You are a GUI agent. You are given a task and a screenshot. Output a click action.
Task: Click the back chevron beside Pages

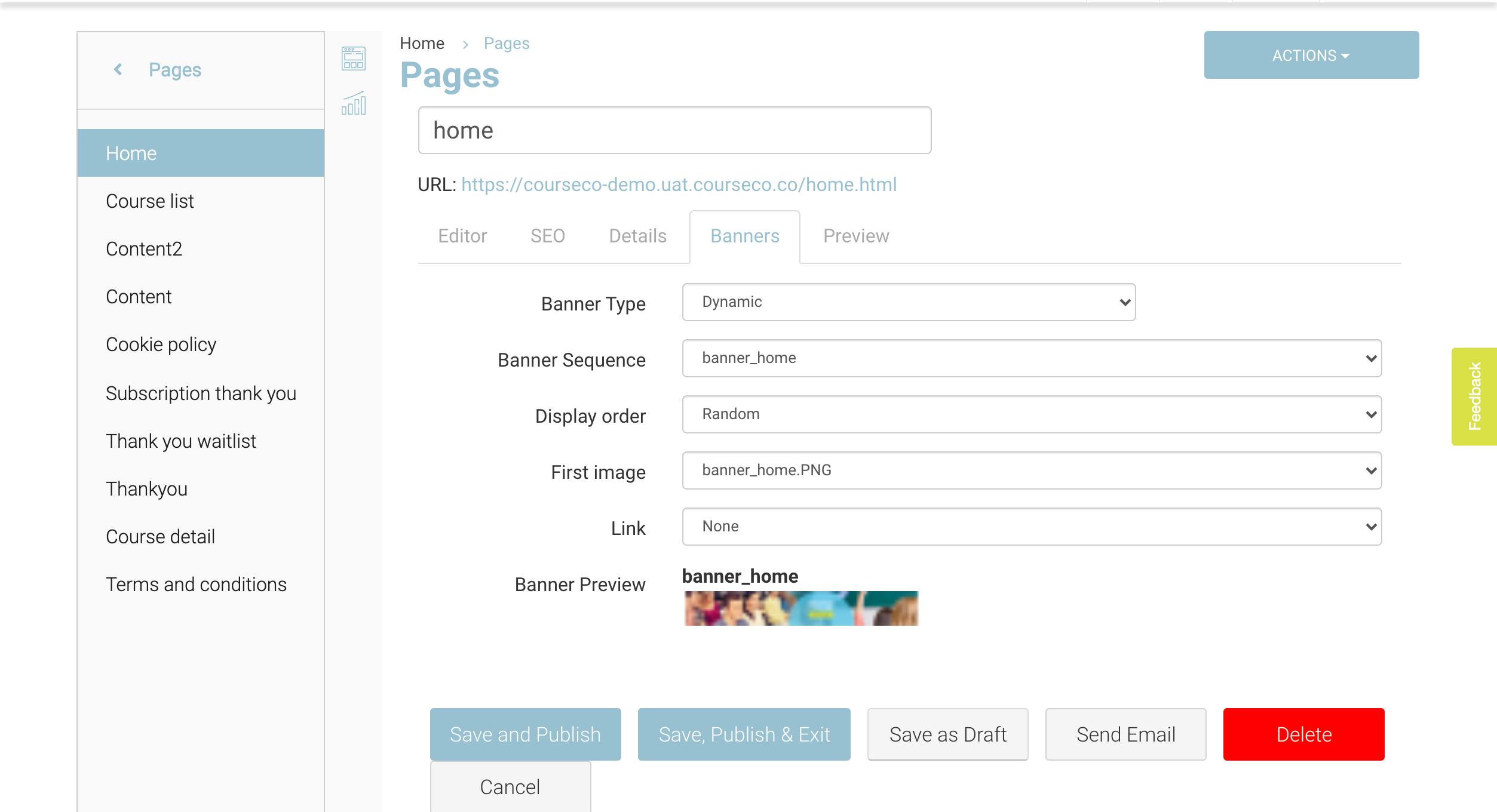point(118,70)
